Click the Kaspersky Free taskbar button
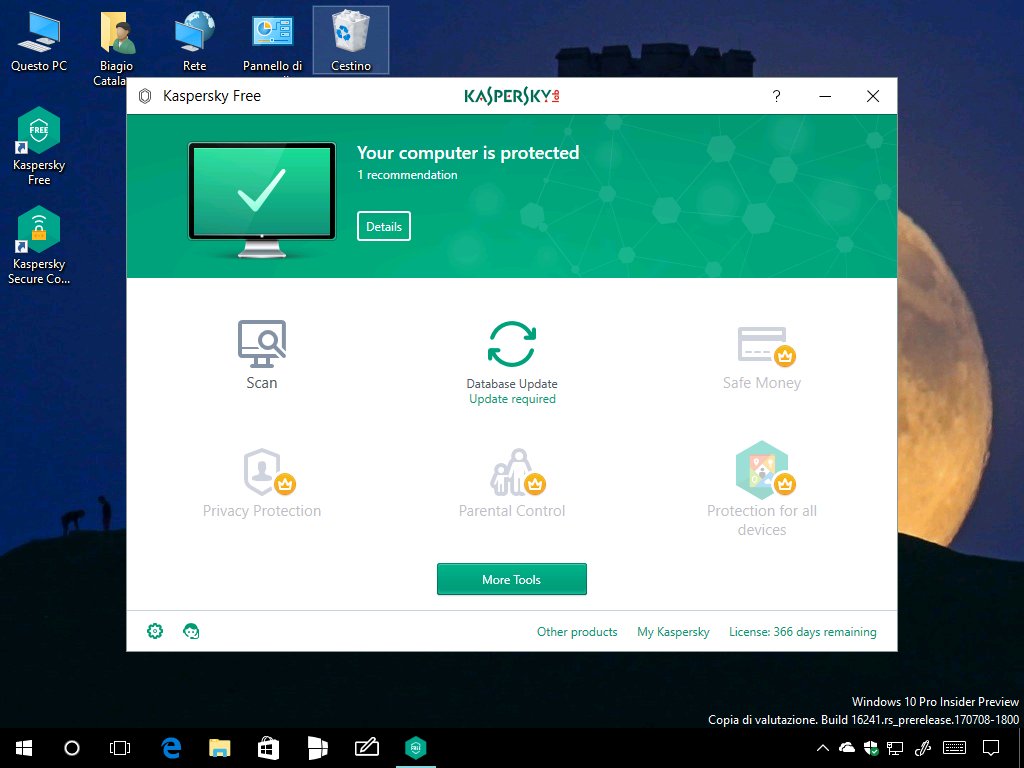Viewport: 1024px width, 768px height. pyautogui.click(x=415, y=748)
